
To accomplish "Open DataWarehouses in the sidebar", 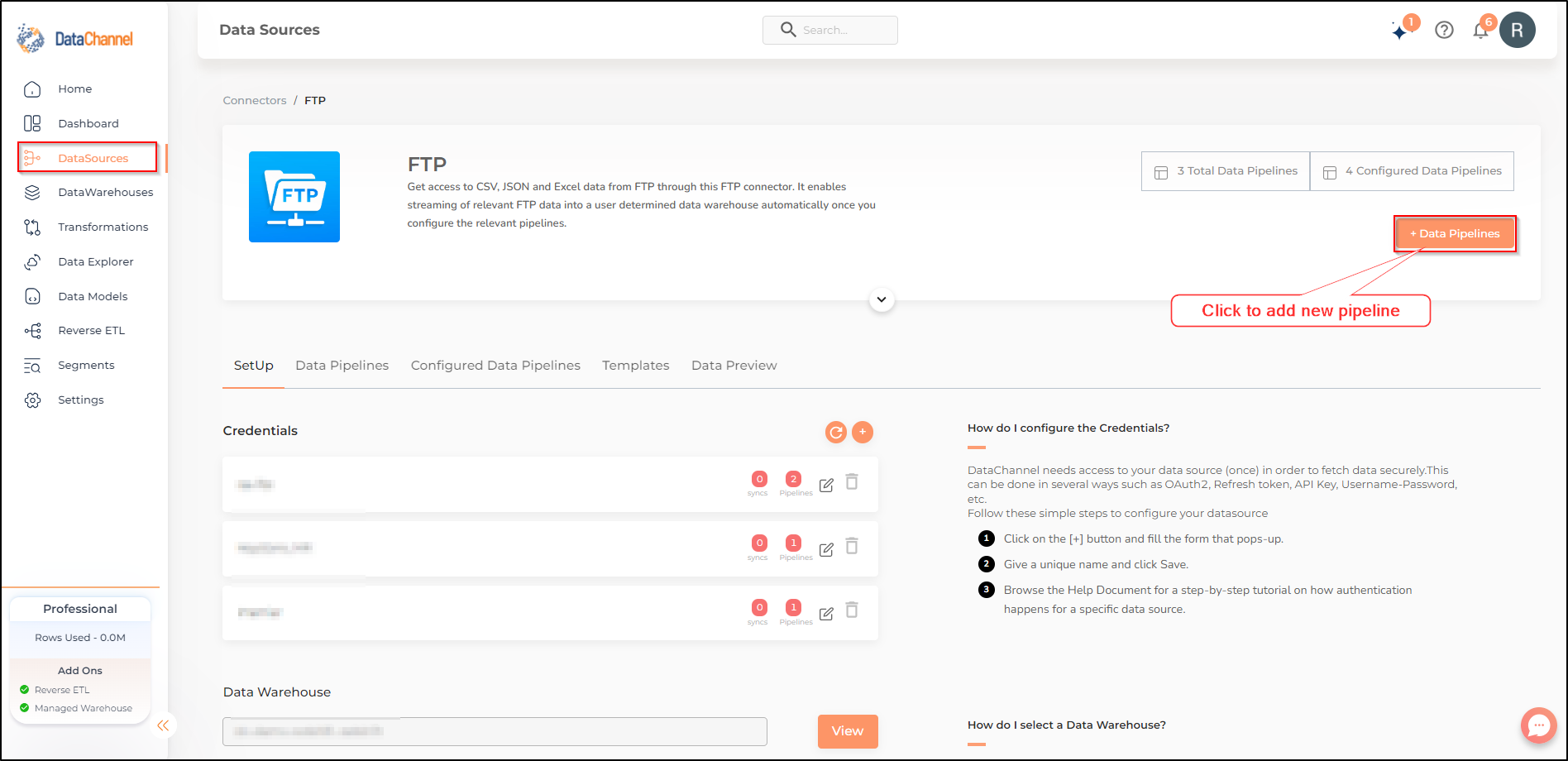I will tap(106, 192).
